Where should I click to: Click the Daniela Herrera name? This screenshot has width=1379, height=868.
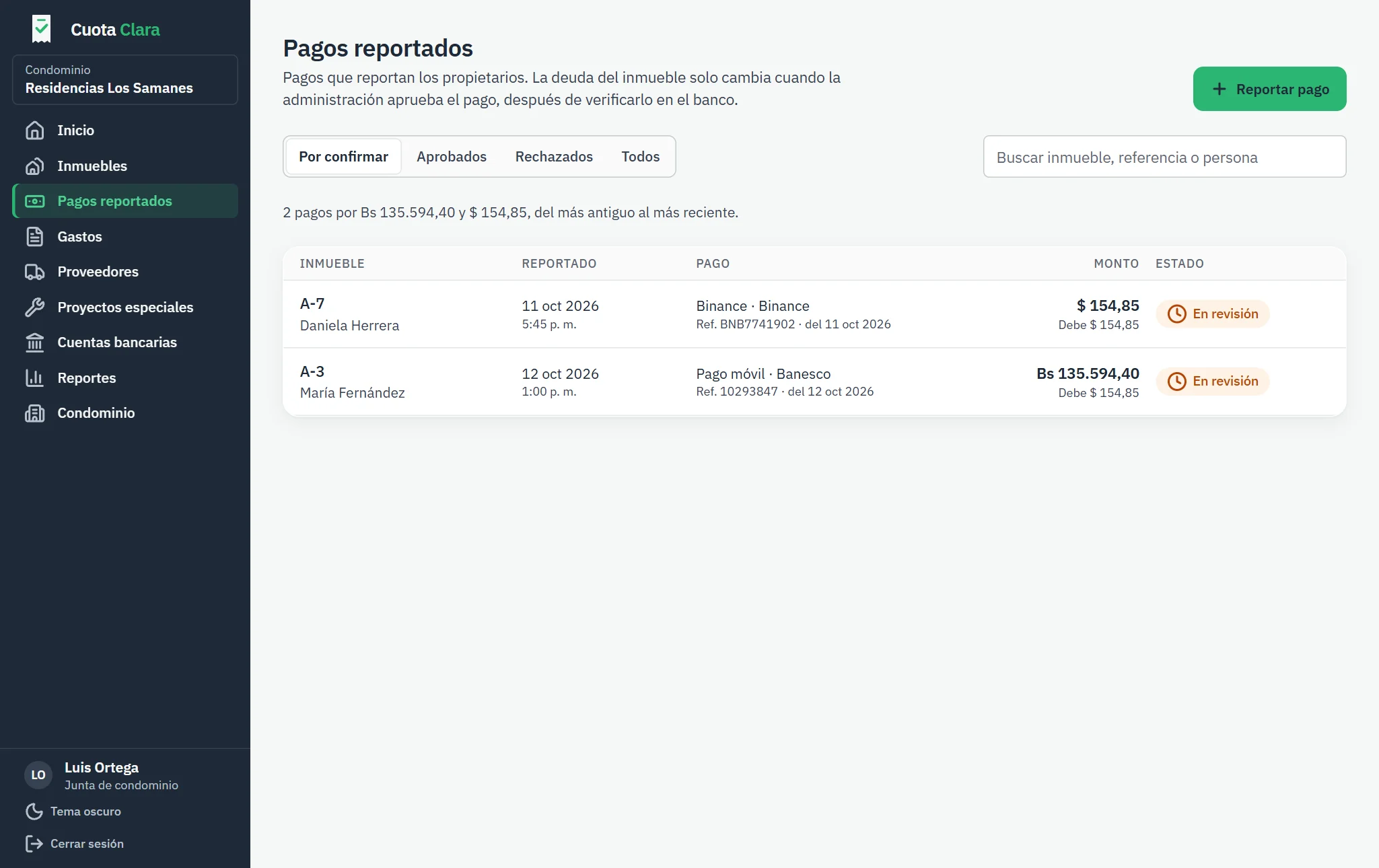[x=349, y=326]
